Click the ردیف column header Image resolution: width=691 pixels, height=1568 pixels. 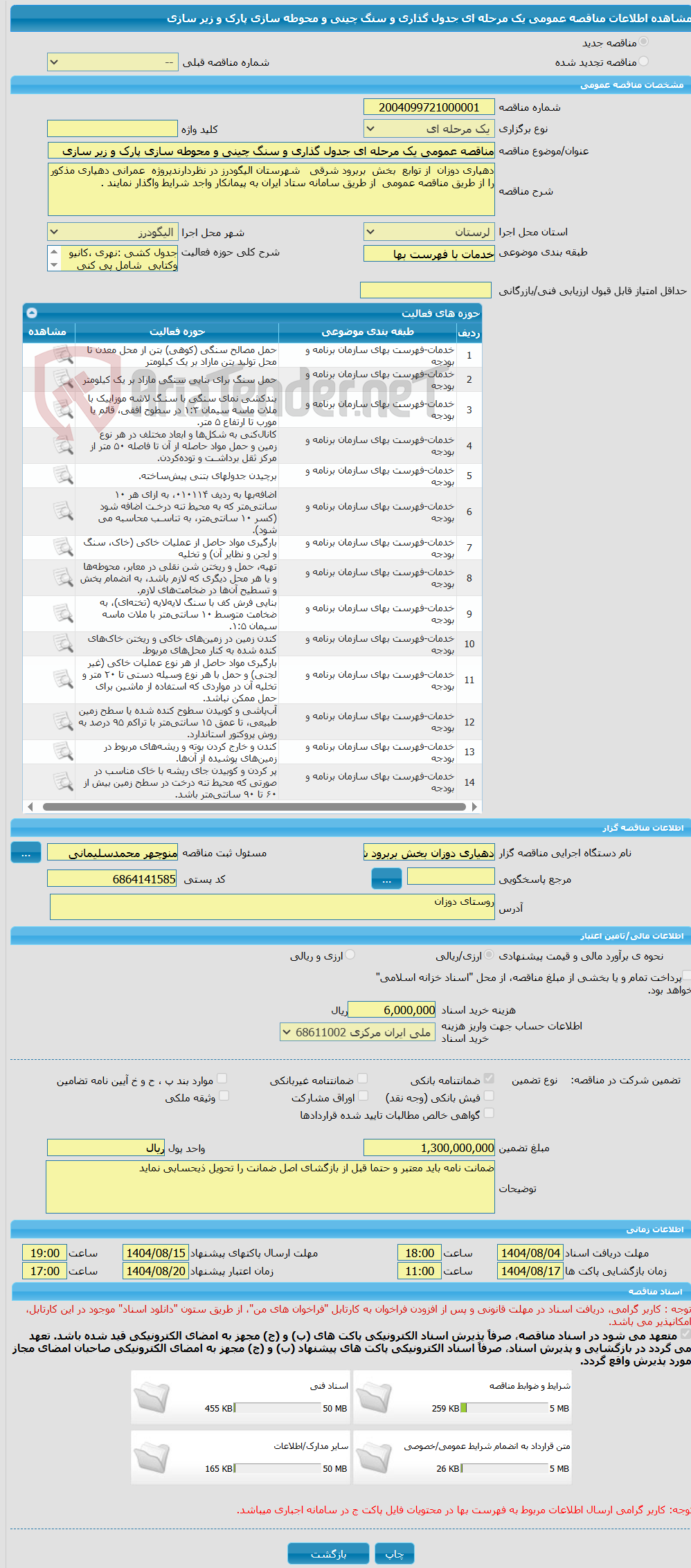click(x=469, y=332)
